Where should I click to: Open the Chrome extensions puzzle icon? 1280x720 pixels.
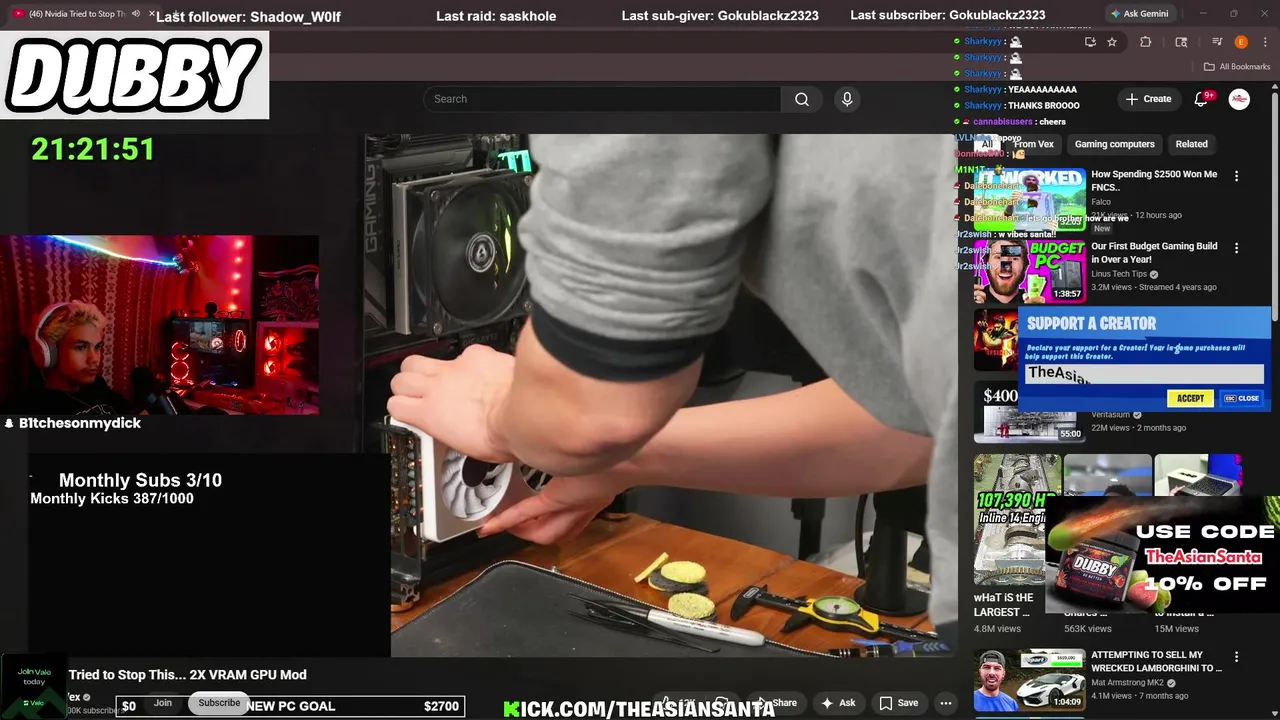(x=1146, y=42)
